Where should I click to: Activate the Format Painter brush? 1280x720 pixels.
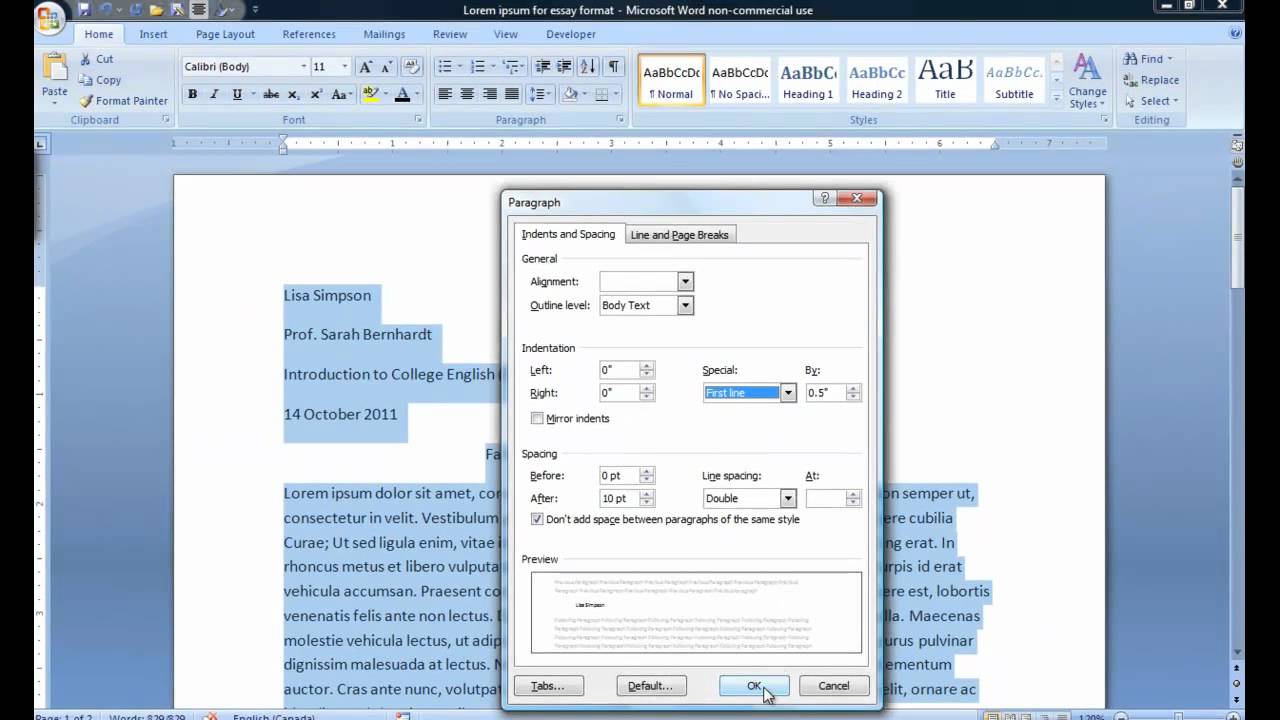point(86,101)
